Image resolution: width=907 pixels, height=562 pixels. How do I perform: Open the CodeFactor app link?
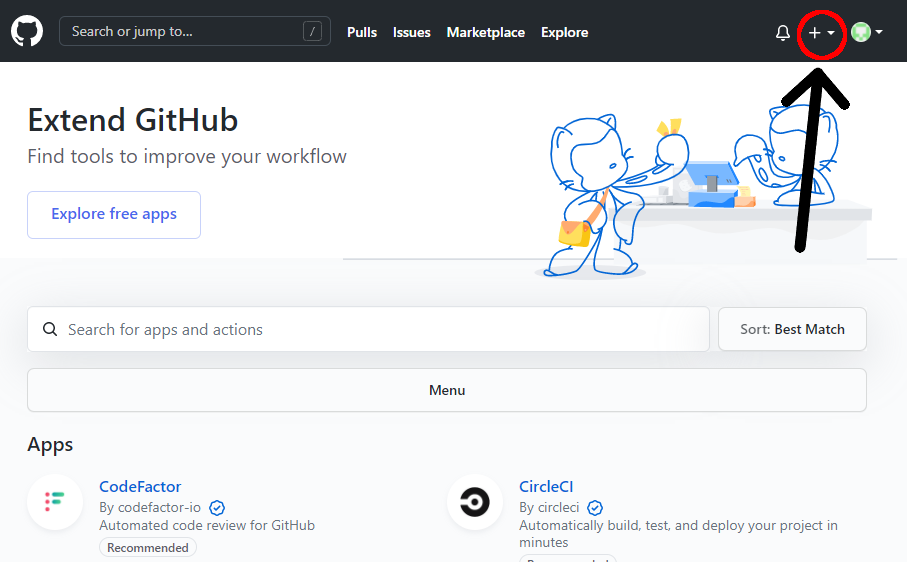140,487
